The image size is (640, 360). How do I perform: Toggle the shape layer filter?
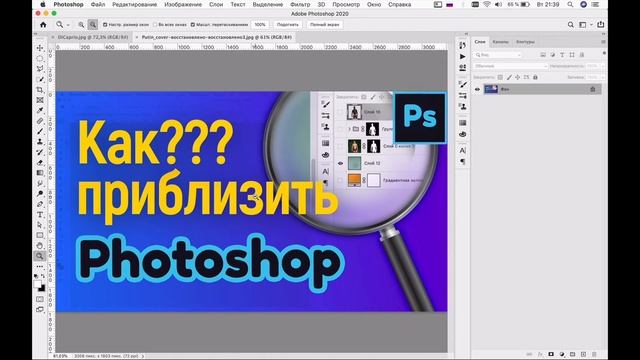point(572,55)
